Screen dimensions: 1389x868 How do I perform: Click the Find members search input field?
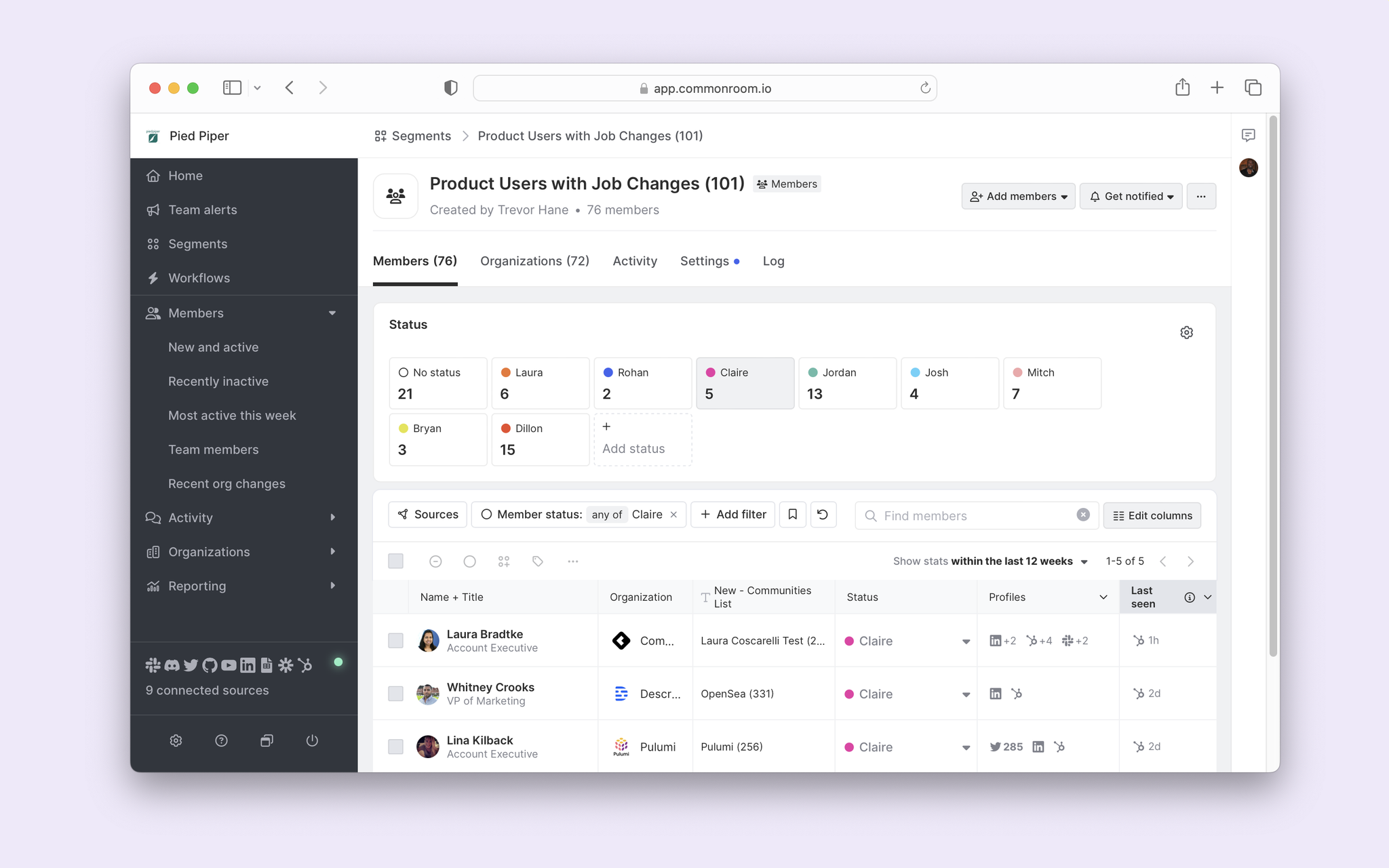click(x=975, y=515)
